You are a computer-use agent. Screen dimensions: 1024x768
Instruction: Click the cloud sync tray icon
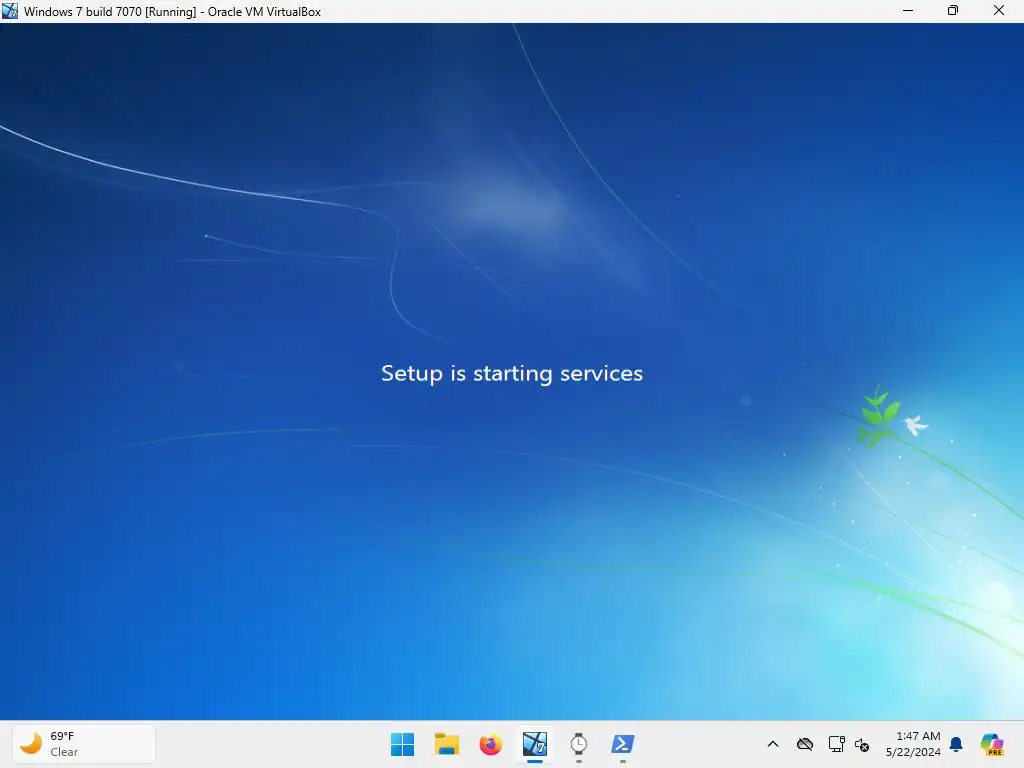[805, 744]
